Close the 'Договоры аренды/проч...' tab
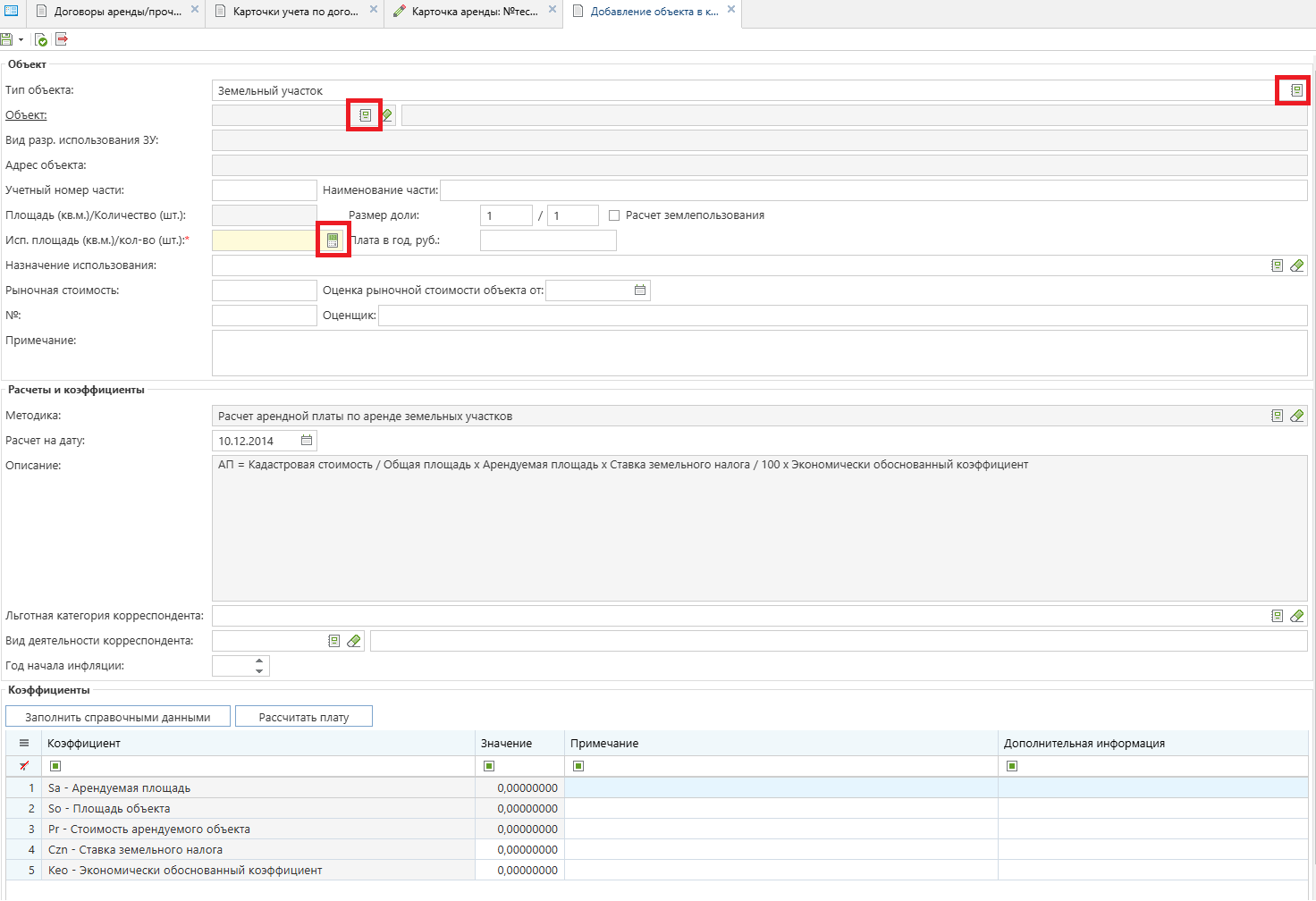This screenshot has height=901, width=1316. [x=195, y=10]
